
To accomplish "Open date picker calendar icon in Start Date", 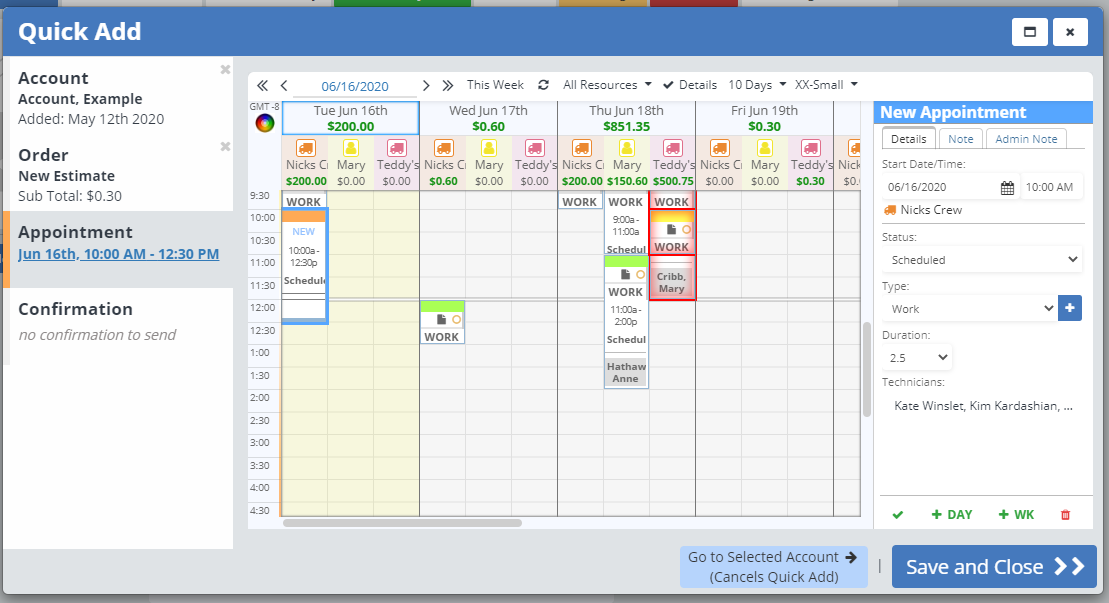I will (x=1007, y=187).
